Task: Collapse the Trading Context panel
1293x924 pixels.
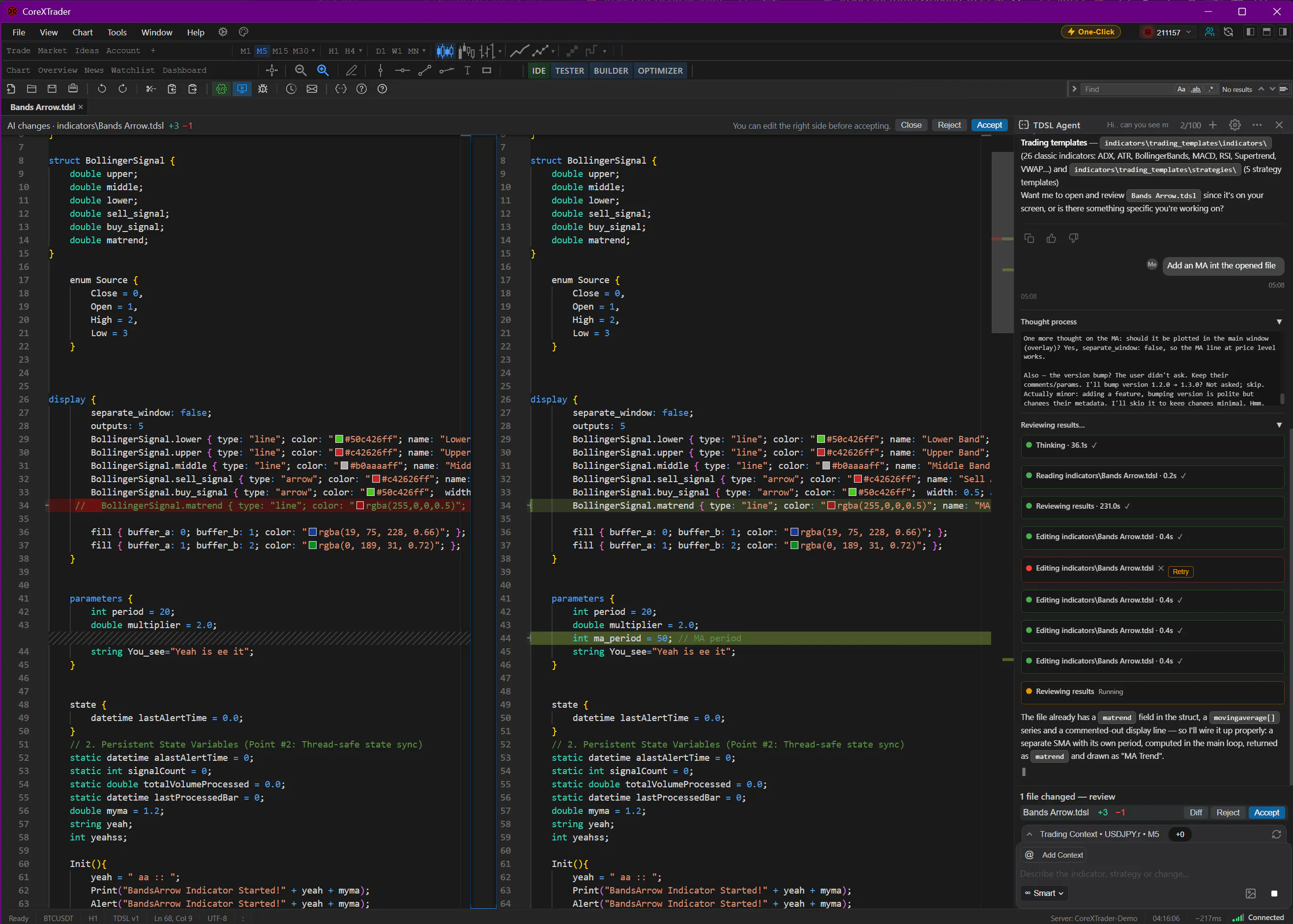Action: 1029,835
